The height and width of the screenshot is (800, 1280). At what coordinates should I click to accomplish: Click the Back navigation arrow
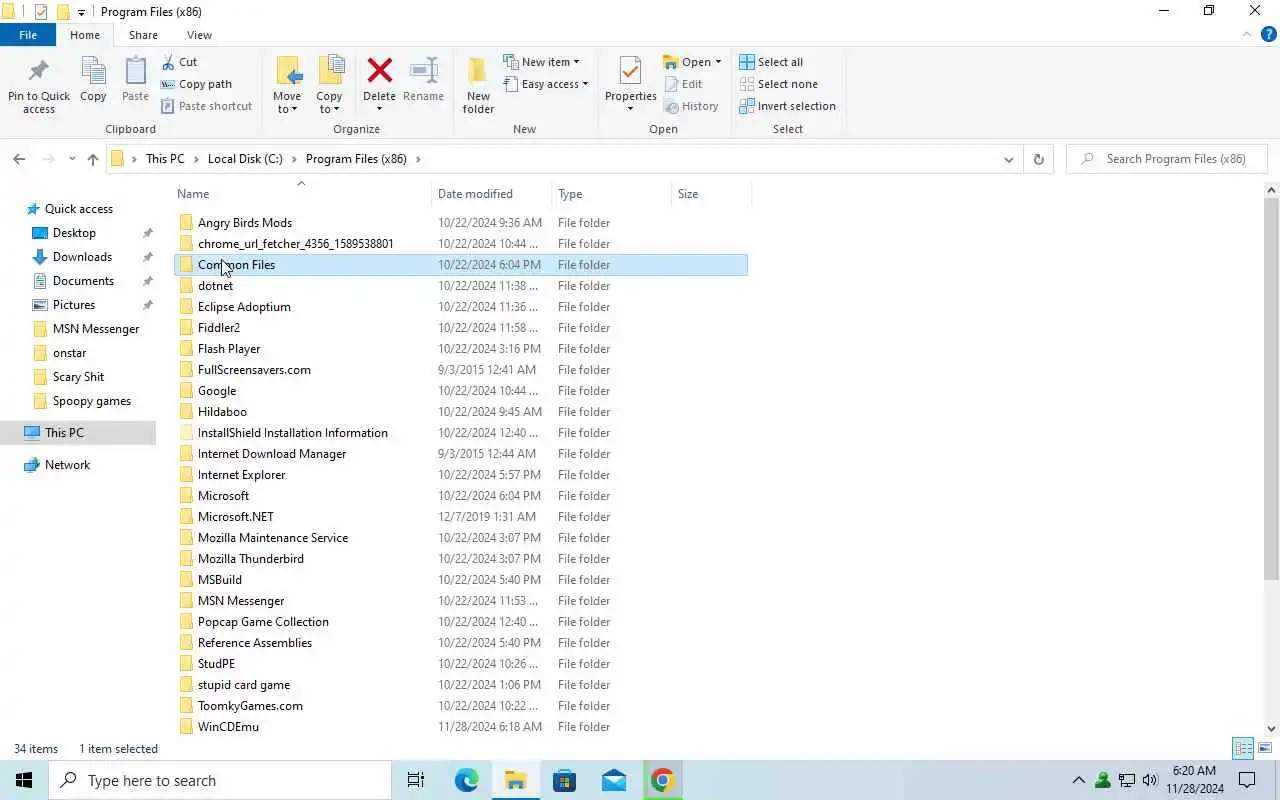point(19,159)
